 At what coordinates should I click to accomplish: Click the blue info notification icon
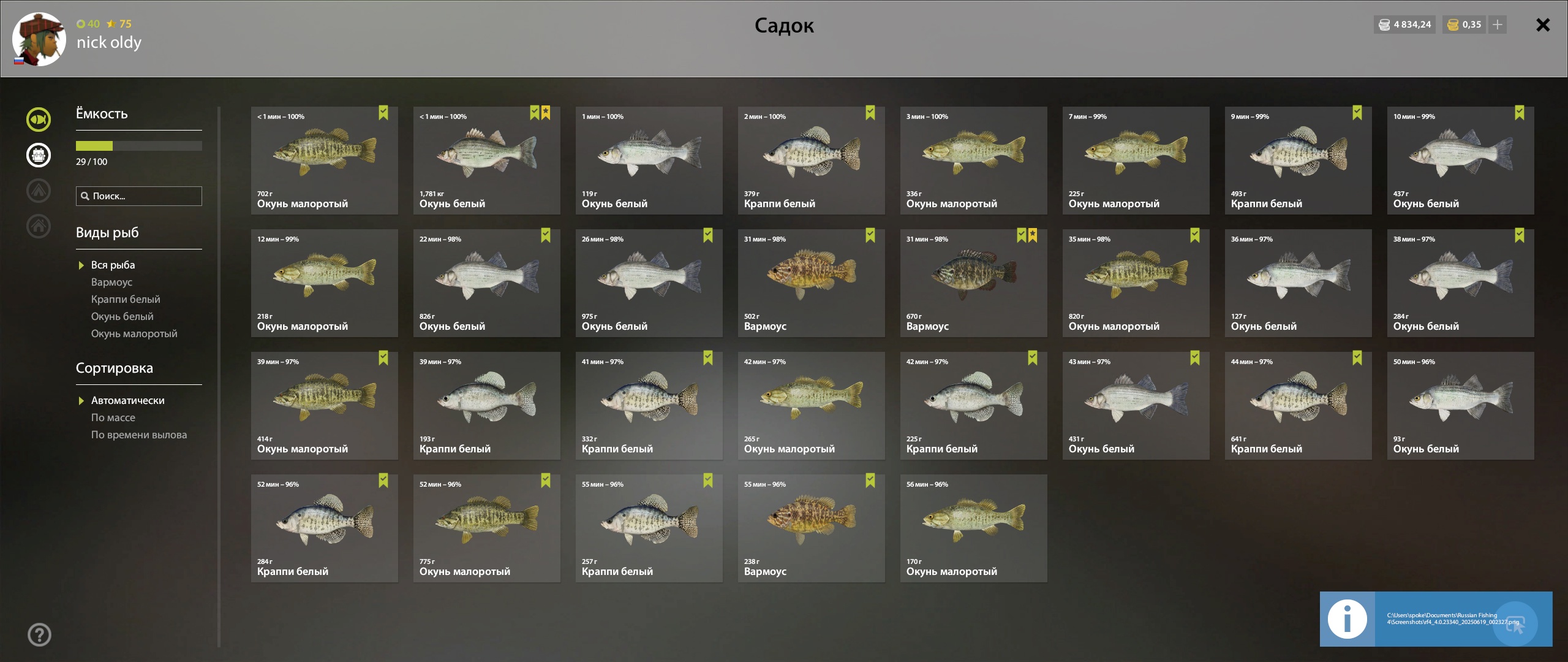(1347, 619)
